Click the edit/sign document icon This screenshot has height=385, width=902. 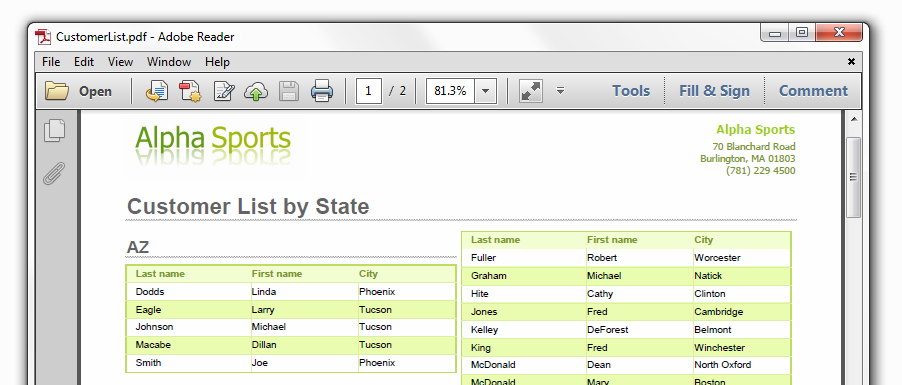tap(224, 91)
